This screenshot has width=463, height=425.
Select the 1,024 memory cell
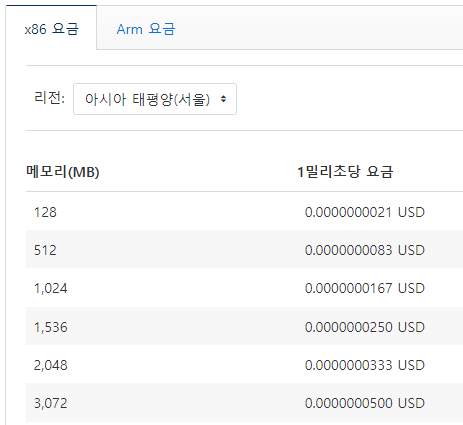[x=51, y=288]
